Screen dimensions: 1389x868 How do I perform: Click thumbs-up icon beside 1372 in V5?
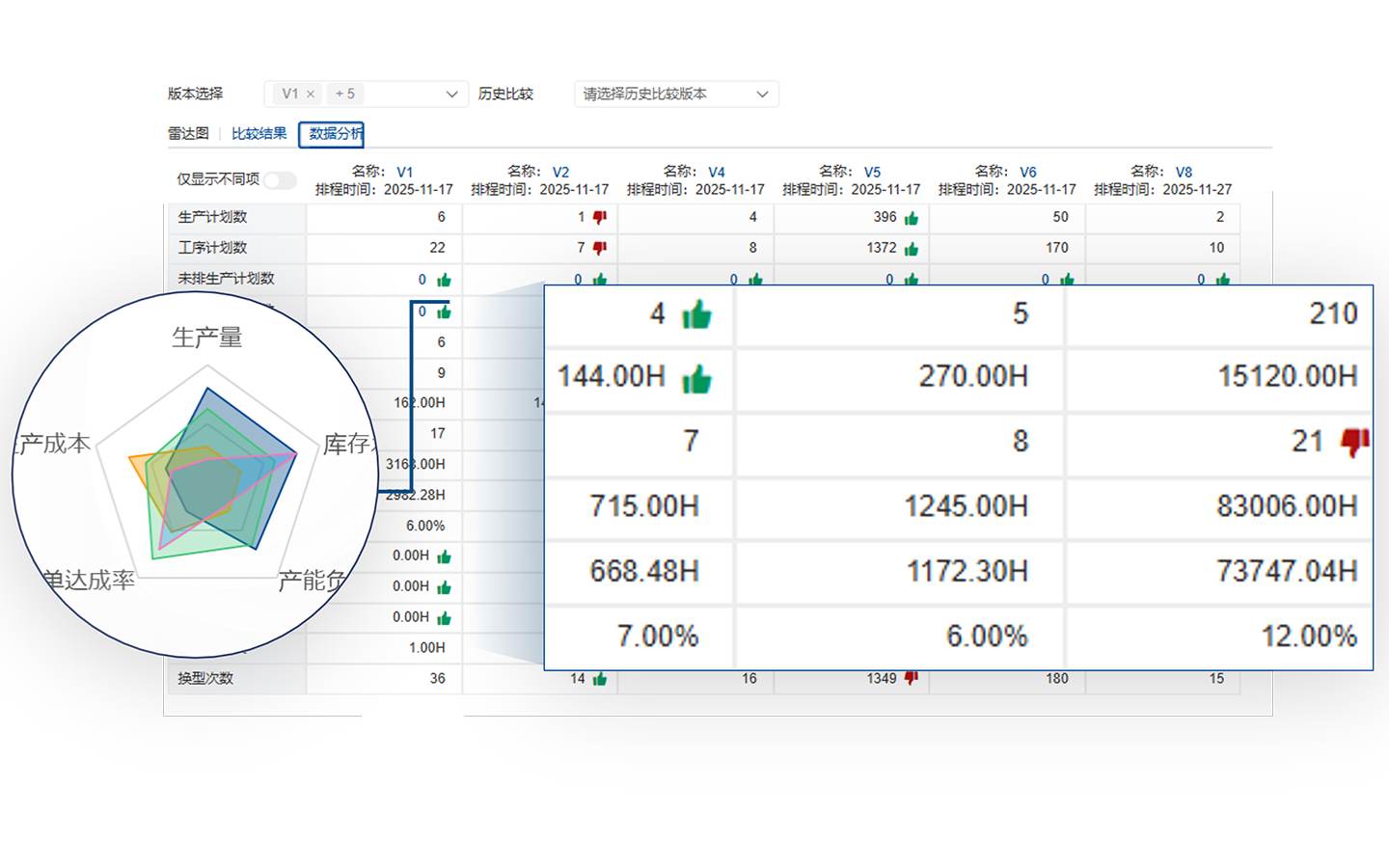click(x=911, y=249)
